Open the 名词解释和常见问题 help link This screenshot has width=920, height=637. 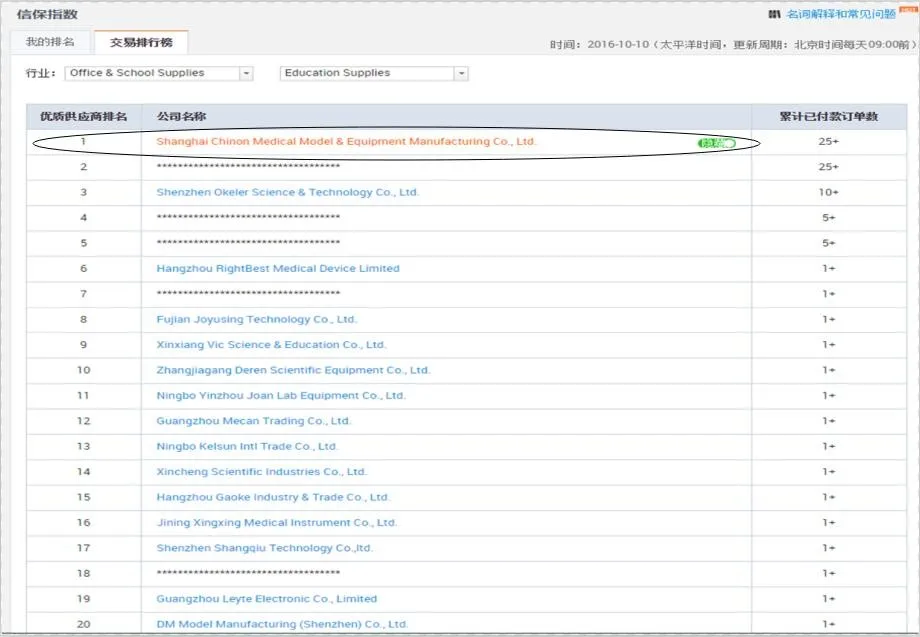point(840,15)
